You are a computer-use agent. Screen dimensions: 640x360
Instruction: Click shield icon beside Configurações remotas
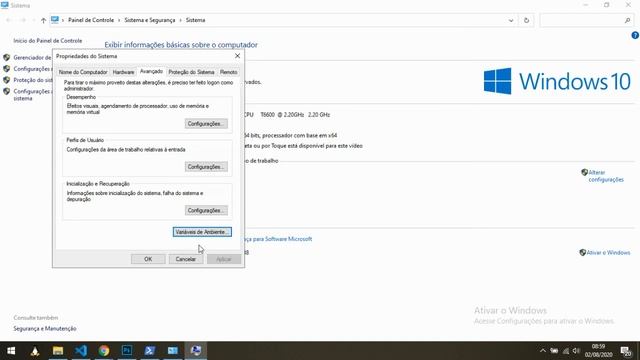pos(6,69)
